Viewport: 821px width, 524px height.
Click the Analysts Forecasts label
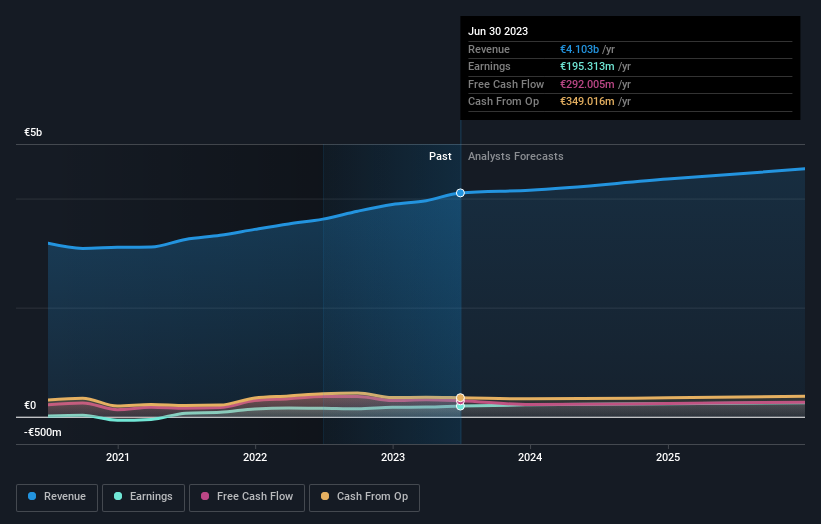click(516, 156)
